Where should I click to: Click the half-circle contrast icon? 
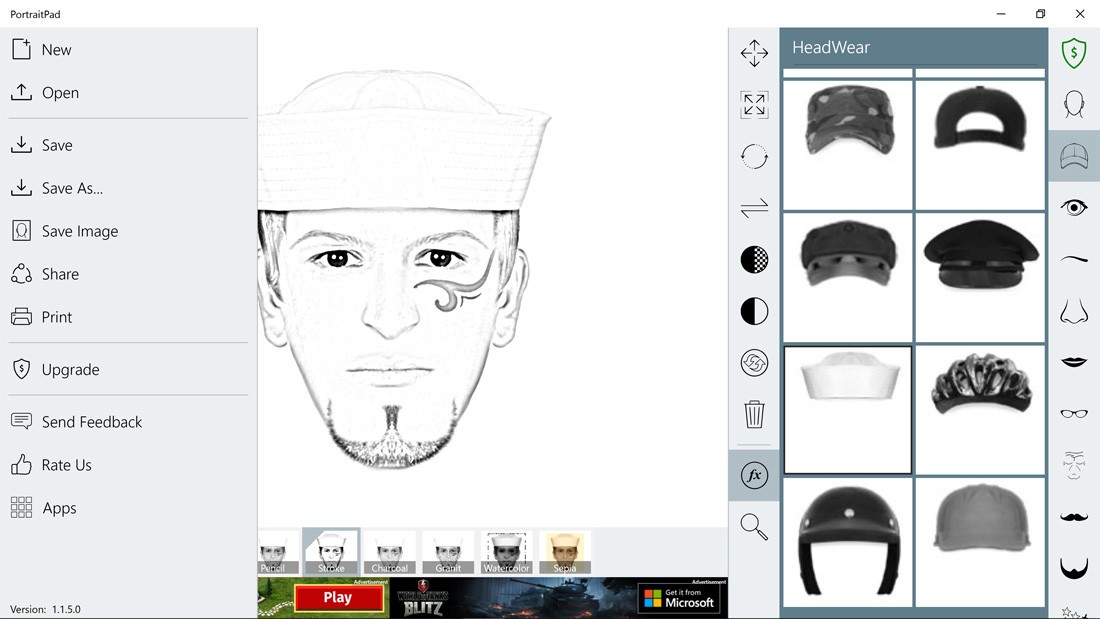click(754, 311)
